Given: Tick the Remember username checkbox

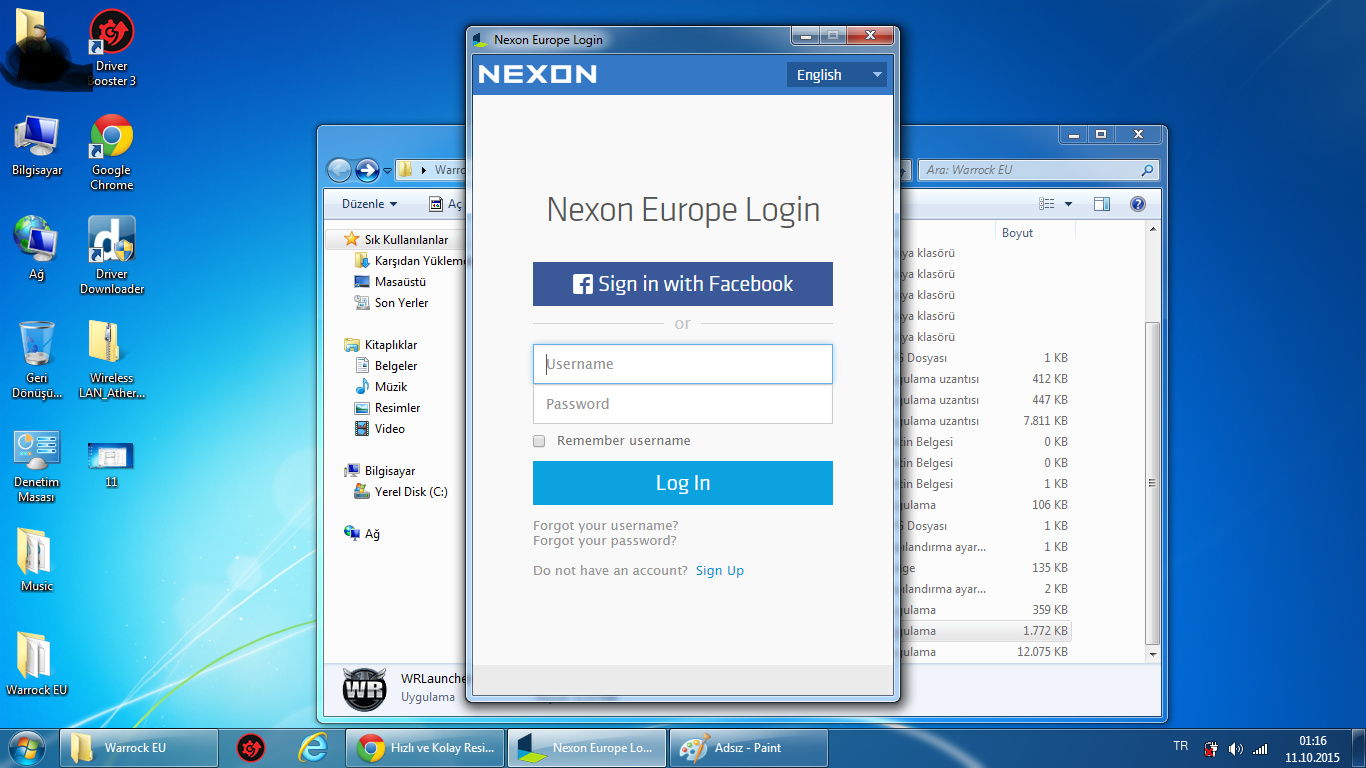Looking at the screenshot, I should tap(539, 441).
